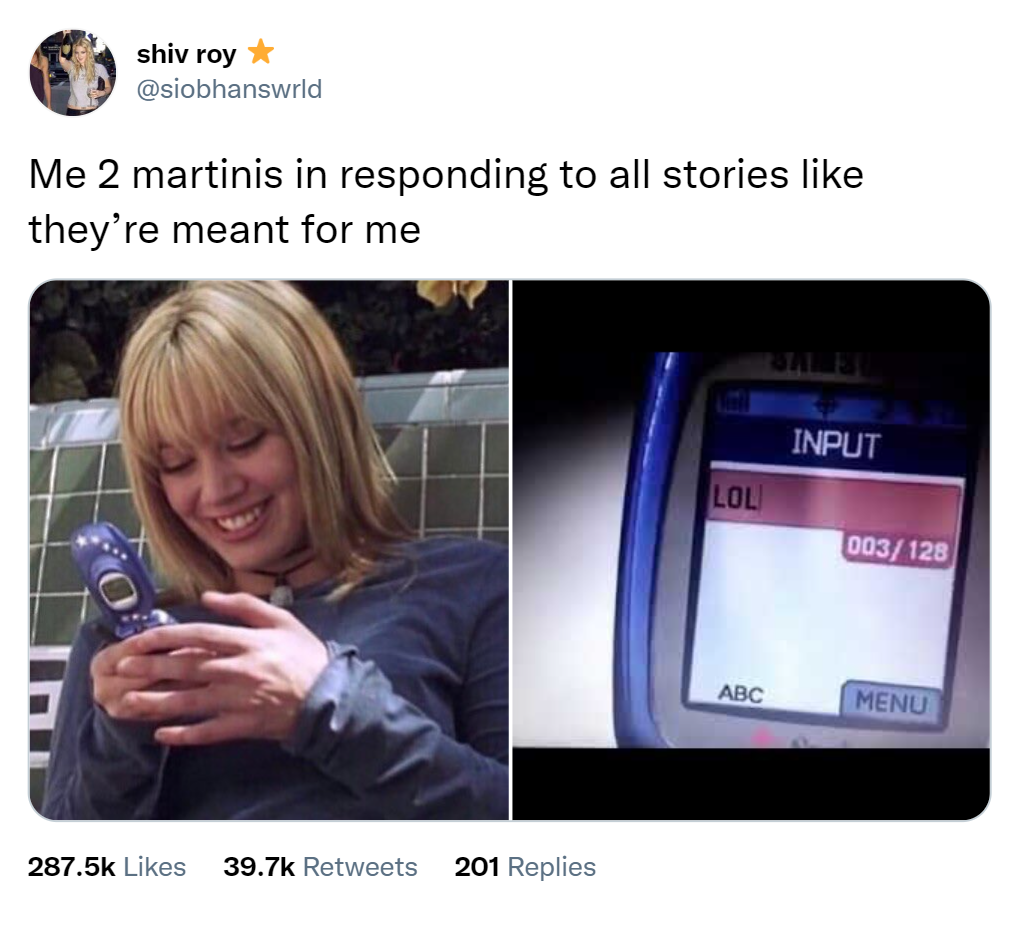View the 39.7k Retweets list

point(320,867)
